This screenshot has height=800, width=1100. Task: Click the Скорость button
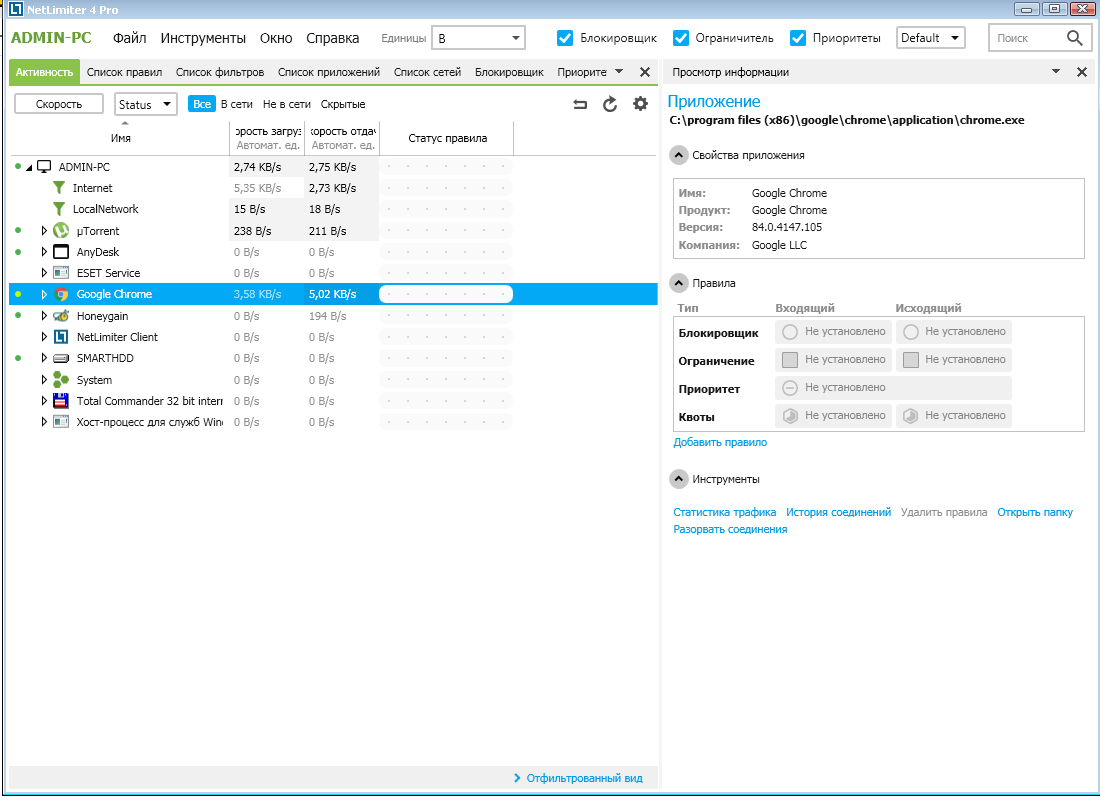59,105
